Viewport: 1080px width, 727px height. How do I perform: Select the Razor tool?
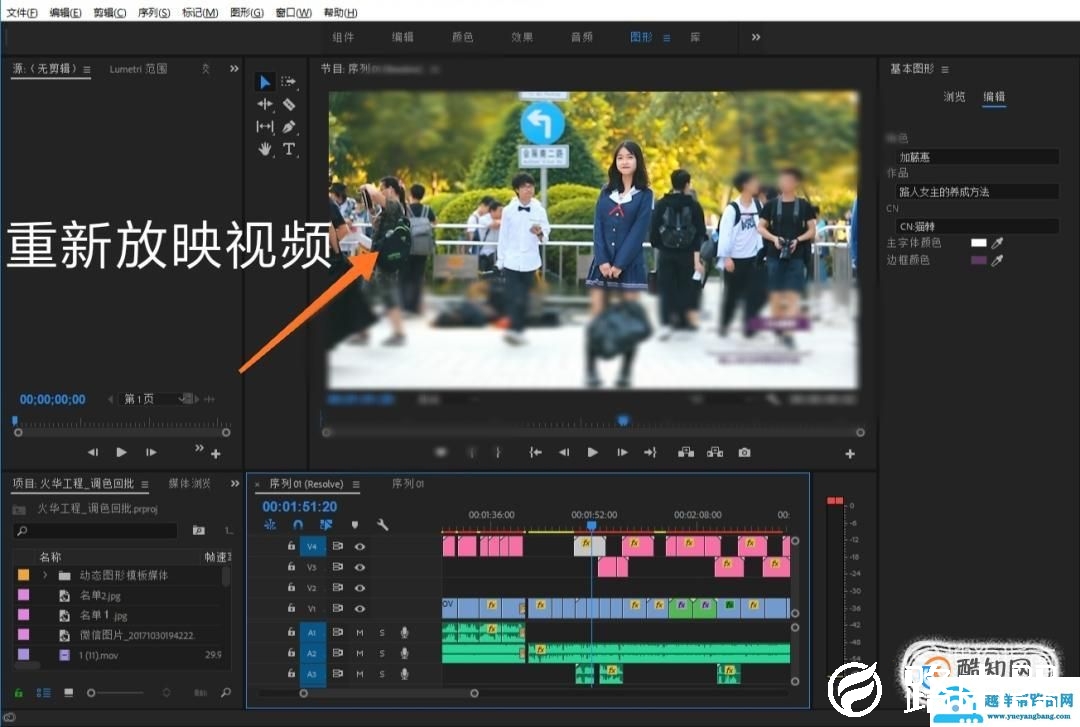[x=291, y=104]
